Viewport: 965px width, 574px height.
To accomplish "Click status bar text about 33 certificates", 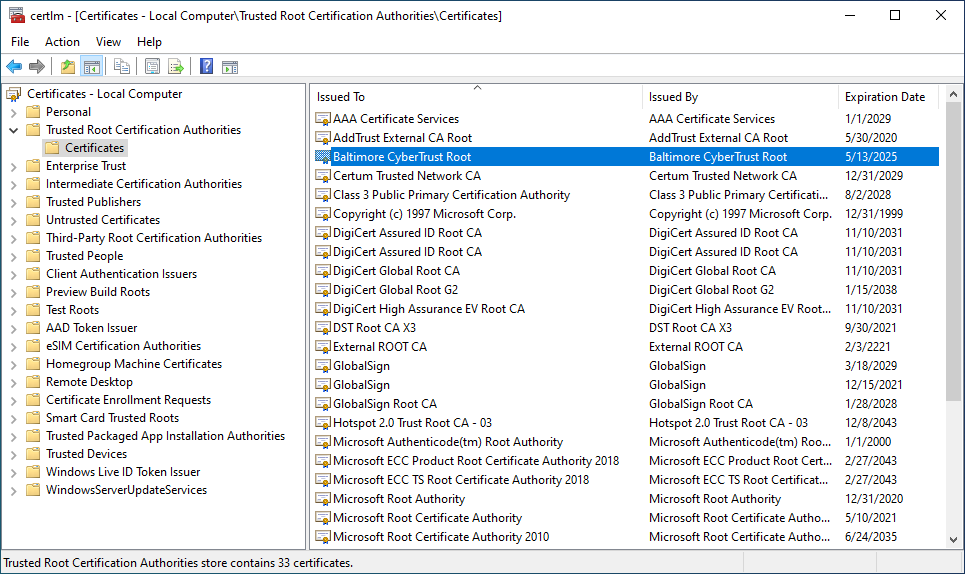I will pyautogui.click(x=178, y=563).
